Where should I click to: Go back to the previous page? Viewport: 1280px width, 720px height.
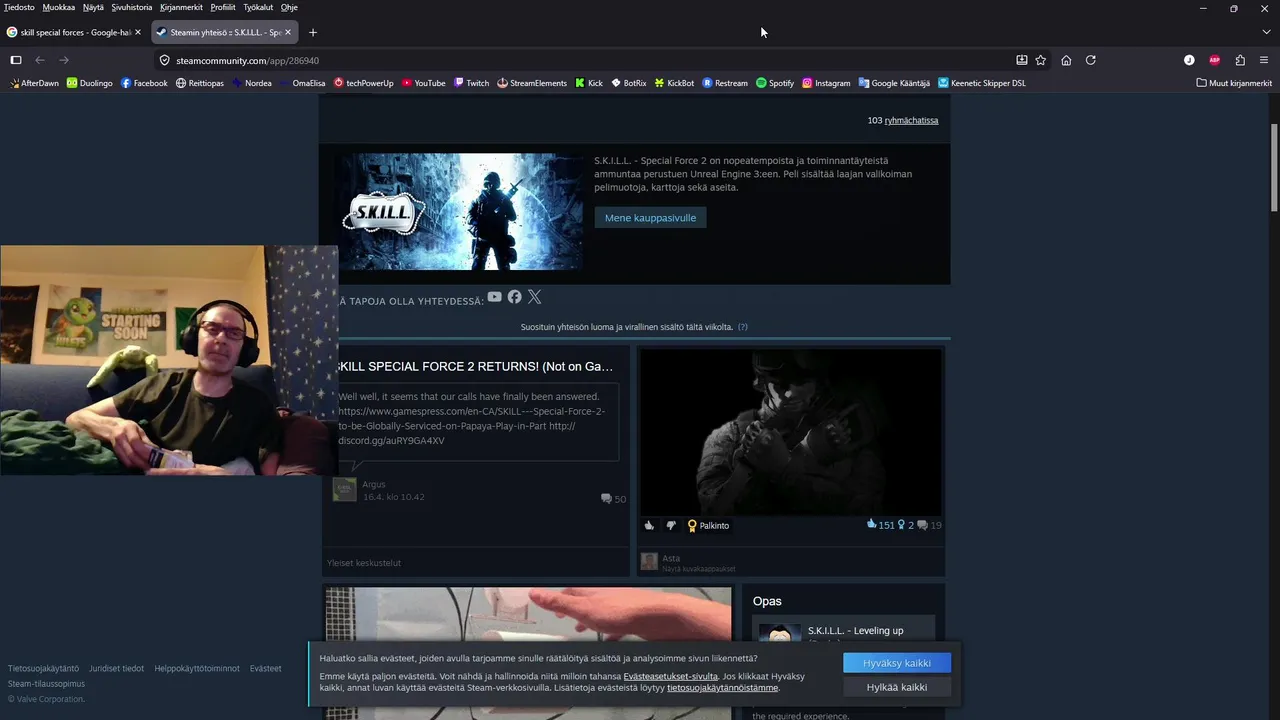[x=40, y=60]
